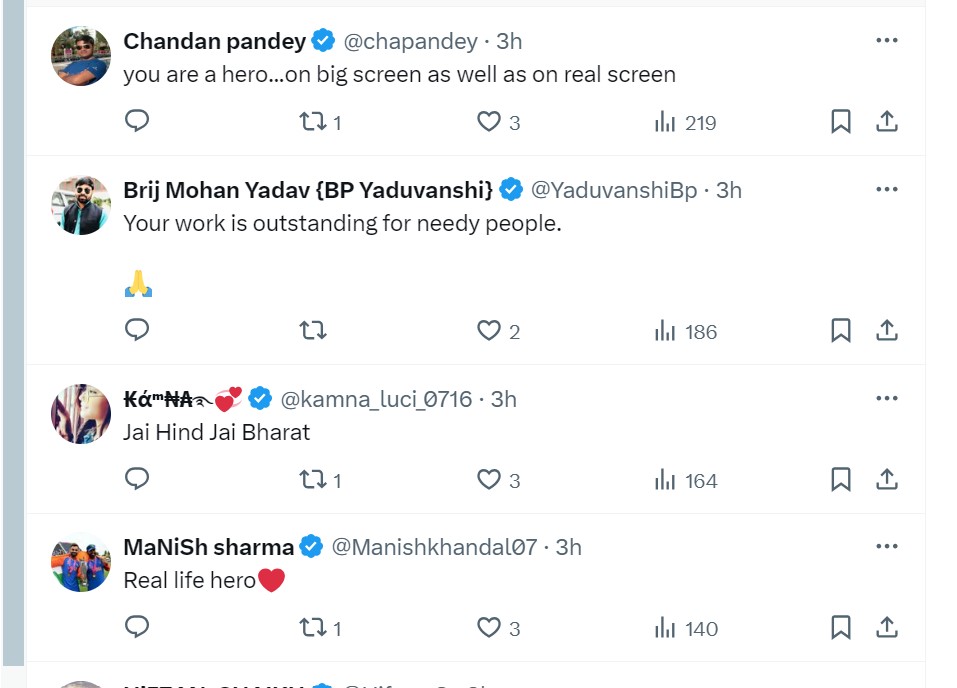Share Chandan pandey's tweet

point(886,122)
